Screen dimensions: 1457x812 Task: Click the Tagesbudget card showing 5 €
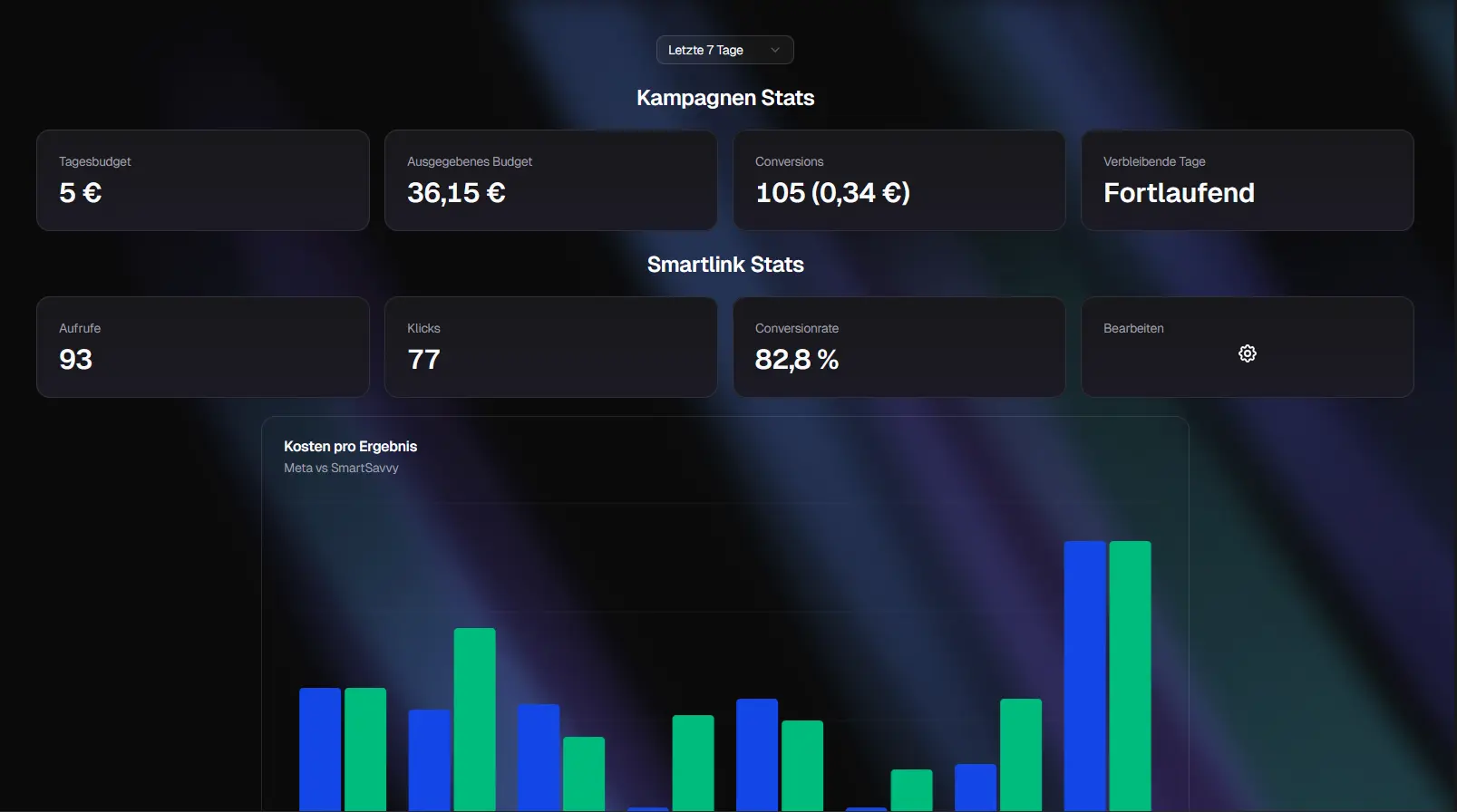pos(203,180)
